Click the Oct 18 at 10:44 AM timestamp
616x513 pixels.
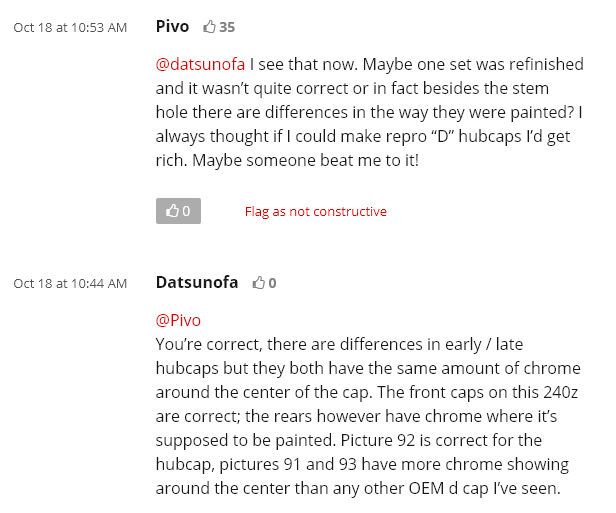click(70, 283)
